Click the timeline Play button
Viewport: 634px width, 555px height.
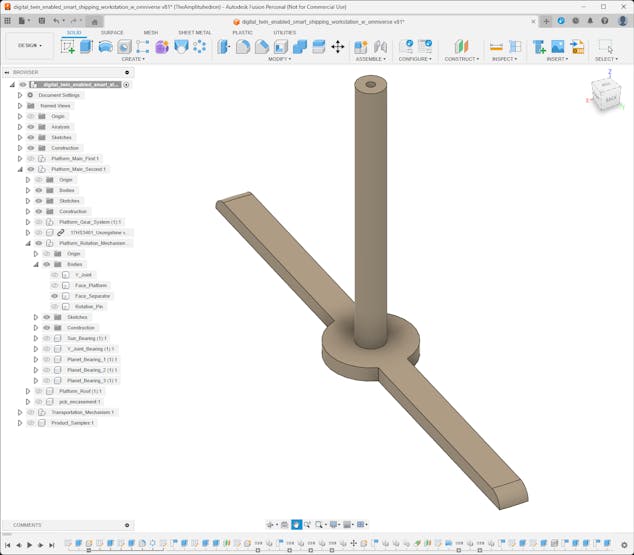(29, 545)
